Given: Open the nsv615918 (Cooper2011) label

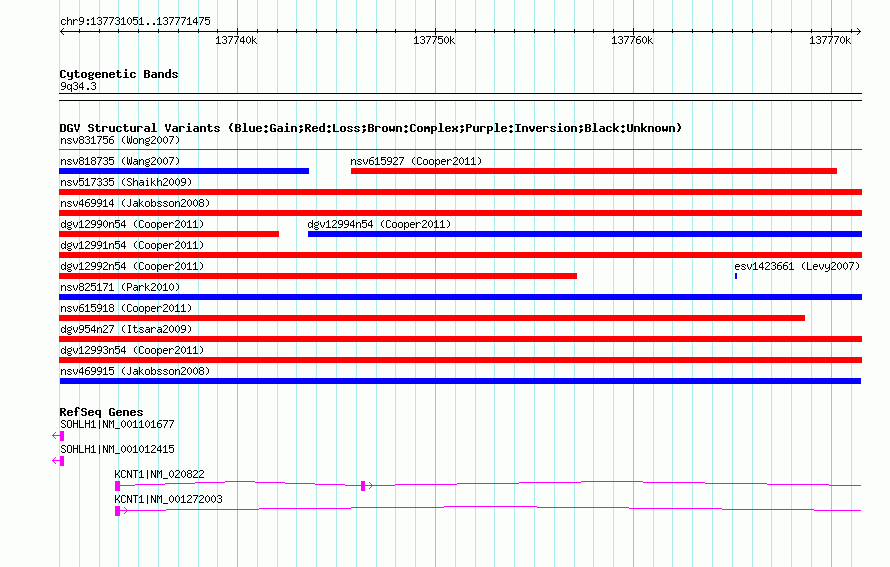Looking at the screenshot, I should [x=126, y=308].
